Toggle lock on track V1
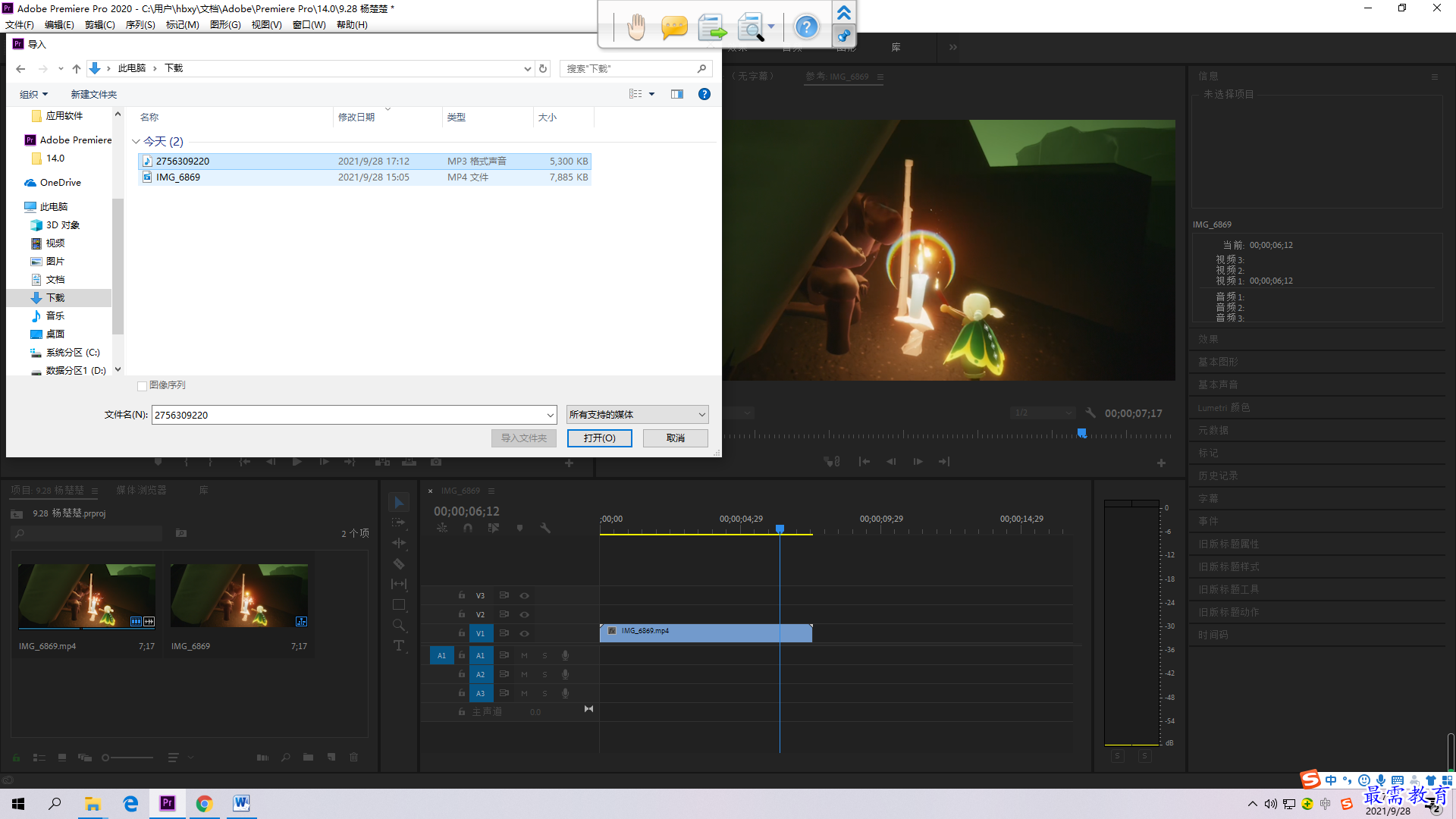 (x=461, y=633)
